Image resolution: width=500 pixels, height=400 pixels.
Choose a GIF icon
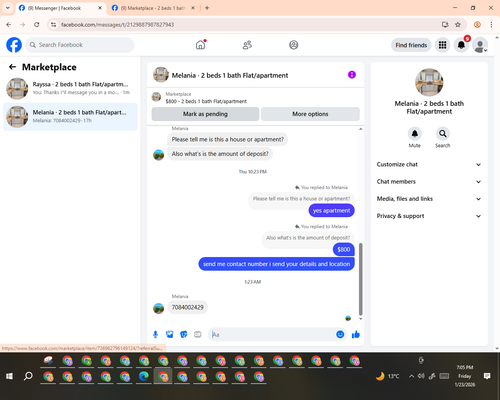(x=198, y=334)
